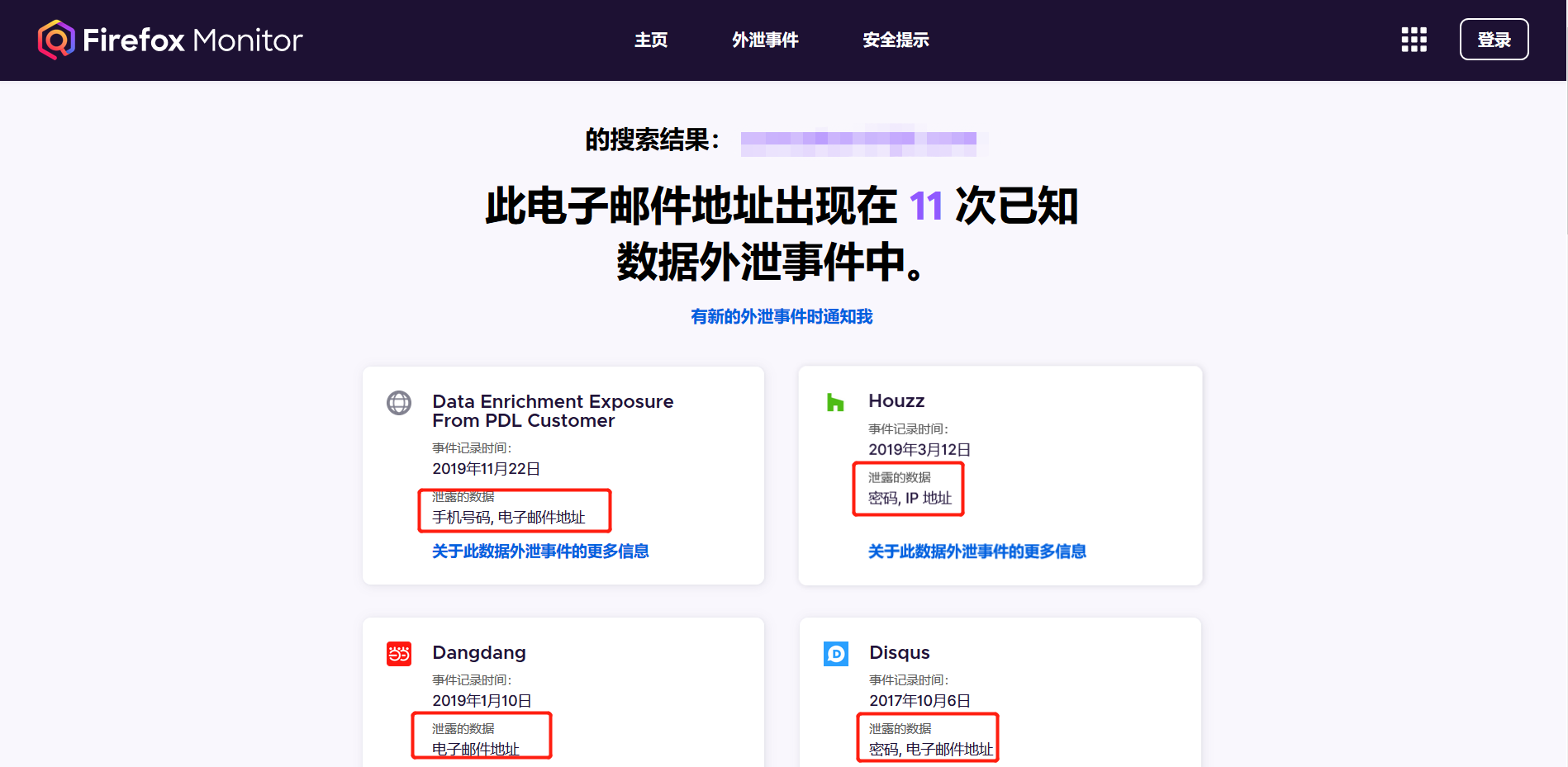Open the 外泄事件 nav item

pos(765,40)
